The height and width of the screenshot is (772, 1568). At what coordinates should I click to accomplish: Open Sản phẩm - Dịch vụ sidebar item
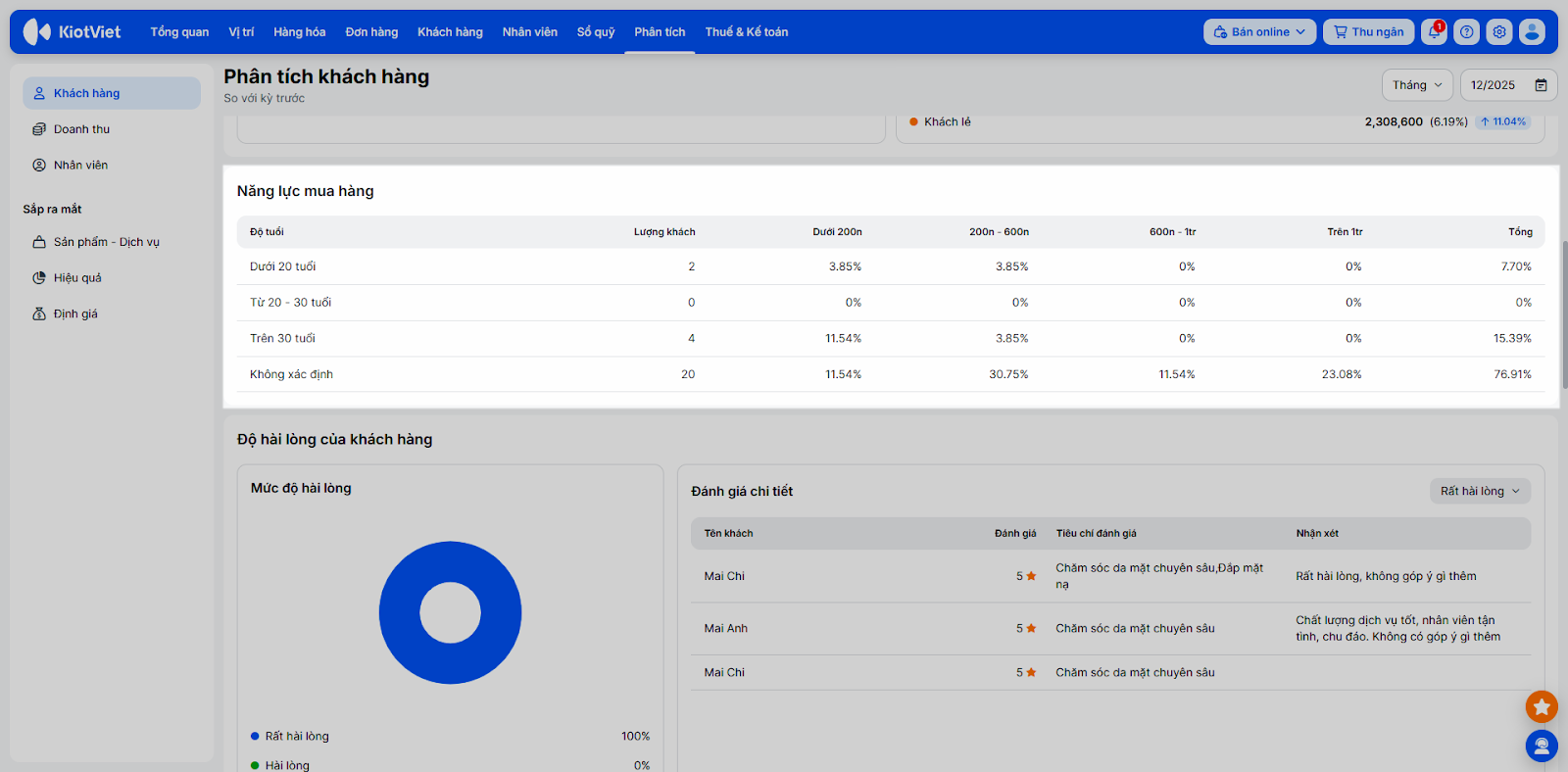point(106,242)
